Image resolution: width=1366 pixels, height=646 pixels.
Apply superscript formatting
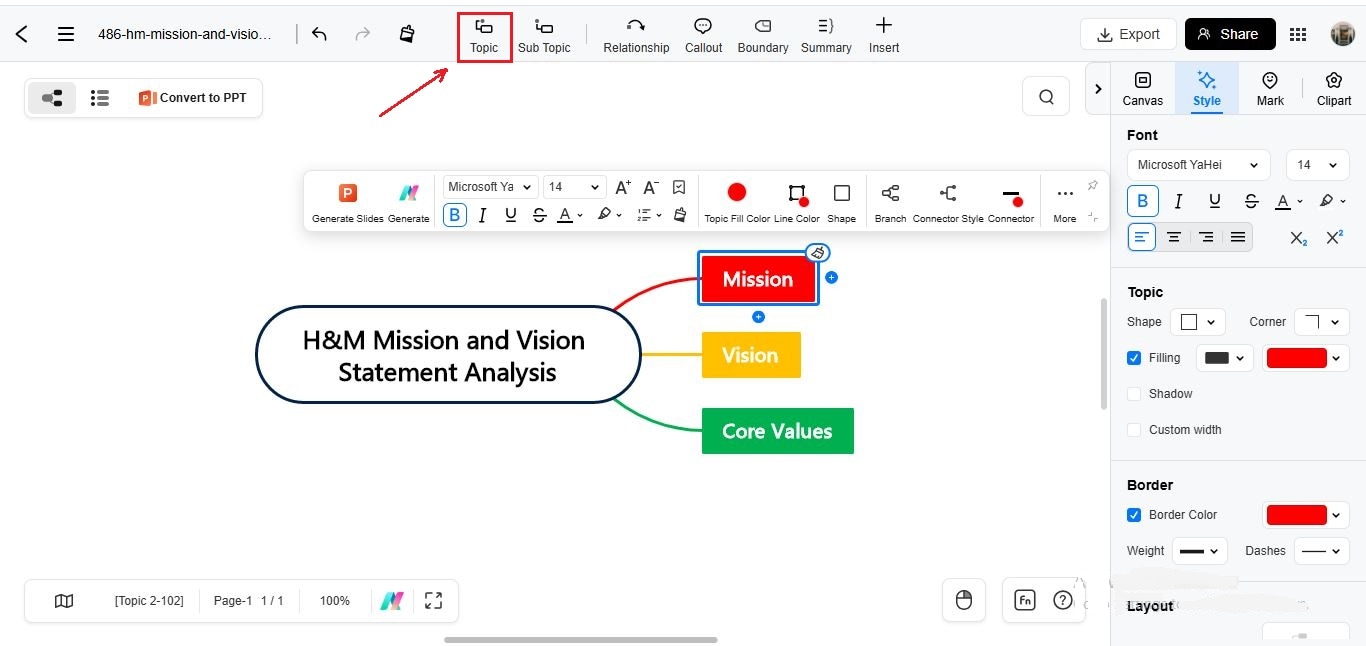coord(1334,237)
